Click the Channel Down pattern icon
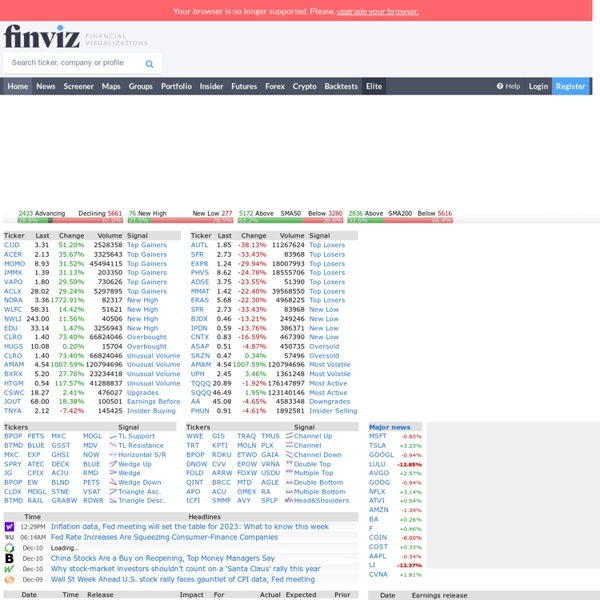 289,455
